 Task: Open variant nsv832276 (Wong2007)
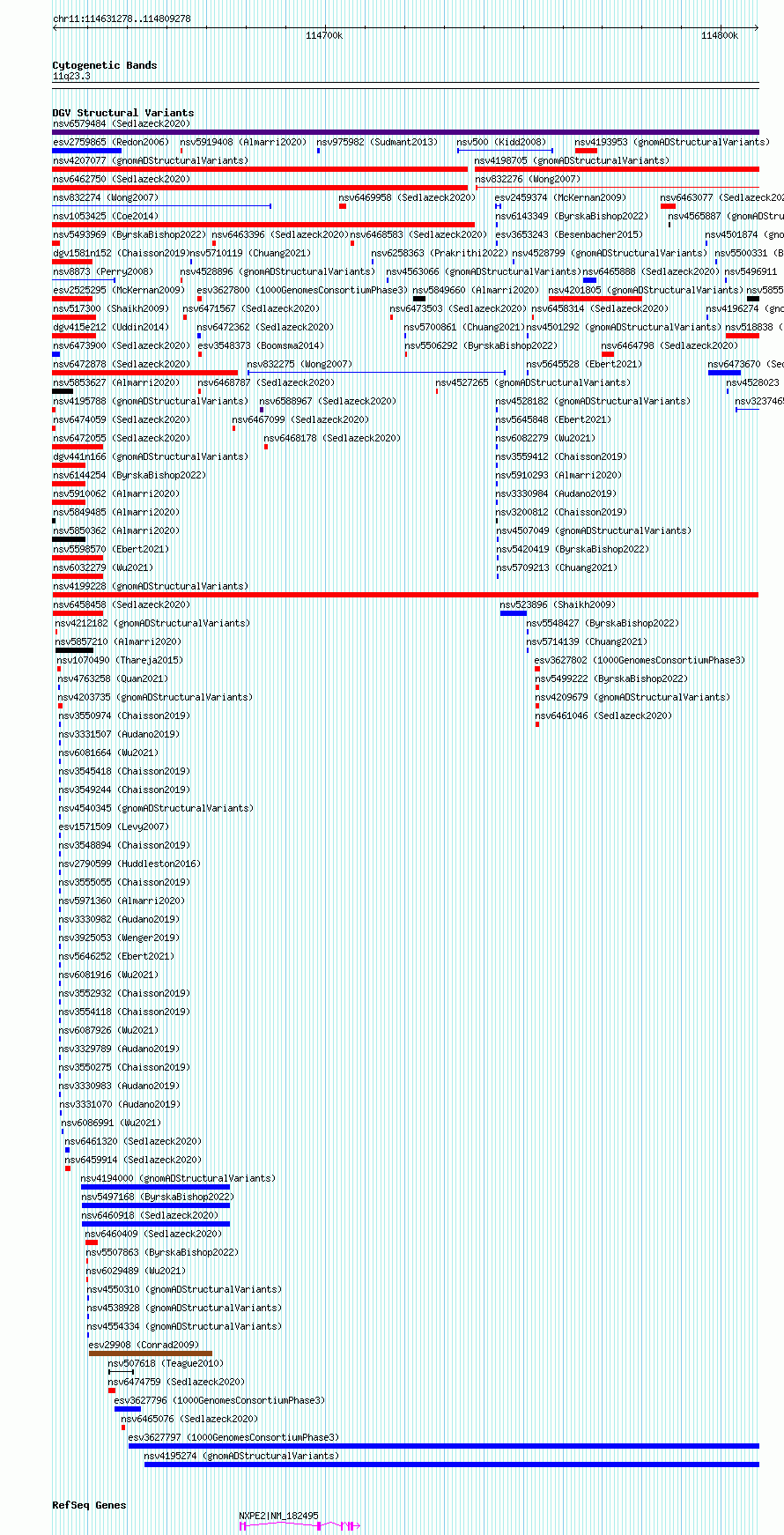pos(528,179)
